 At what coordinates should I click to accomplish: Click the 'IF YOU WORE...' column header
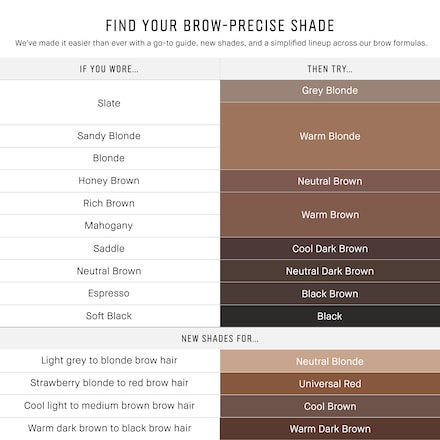[x=109, y=69]
